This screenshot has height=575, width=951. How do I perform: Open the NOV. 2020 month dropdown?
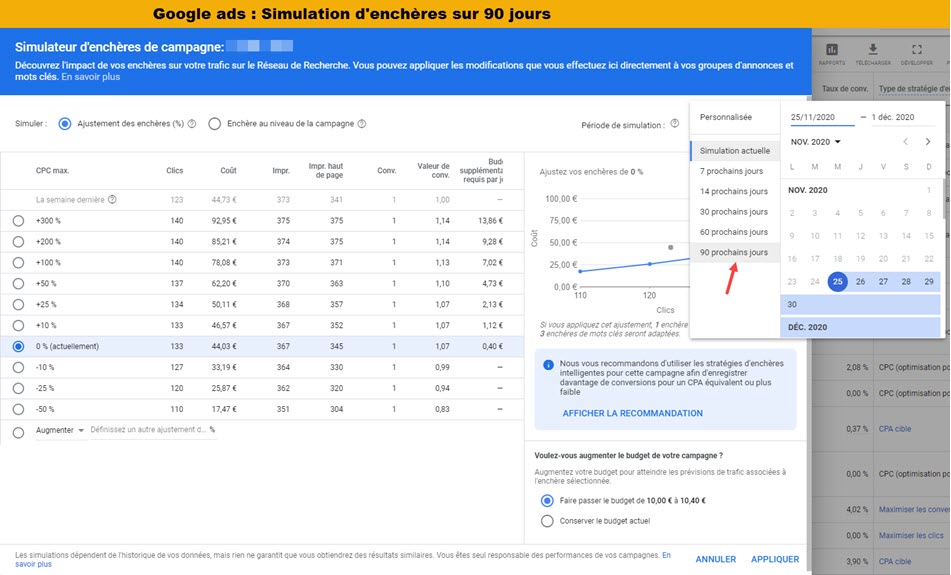point(816,142)
